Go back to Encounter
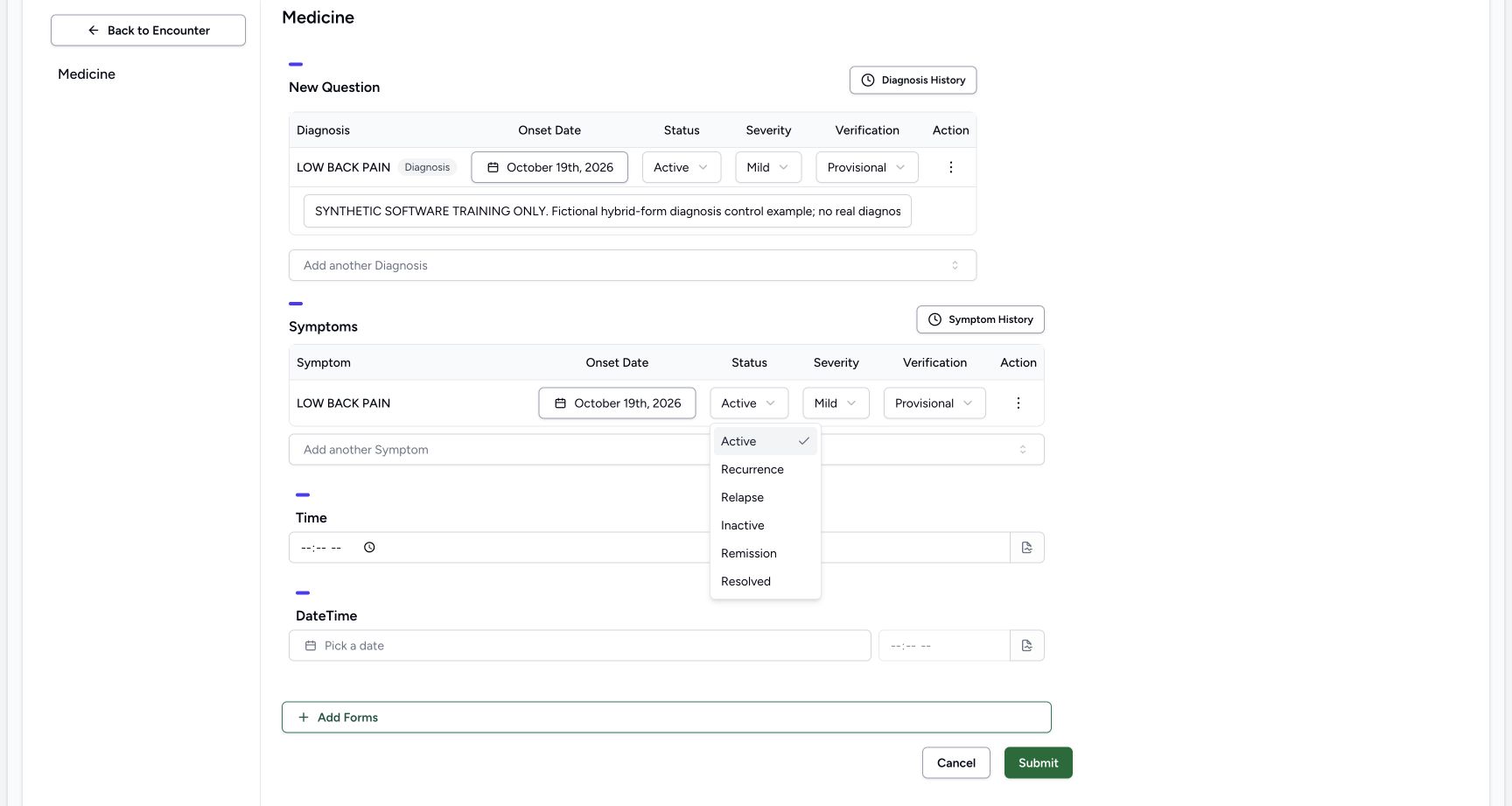 pos(148,31)
